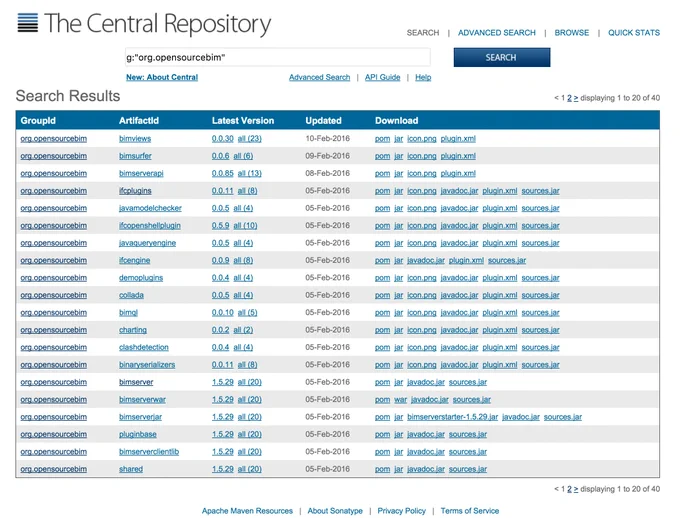Open the Help link
The height and width of the screenshot is (518, 680).
coord(423,77)
